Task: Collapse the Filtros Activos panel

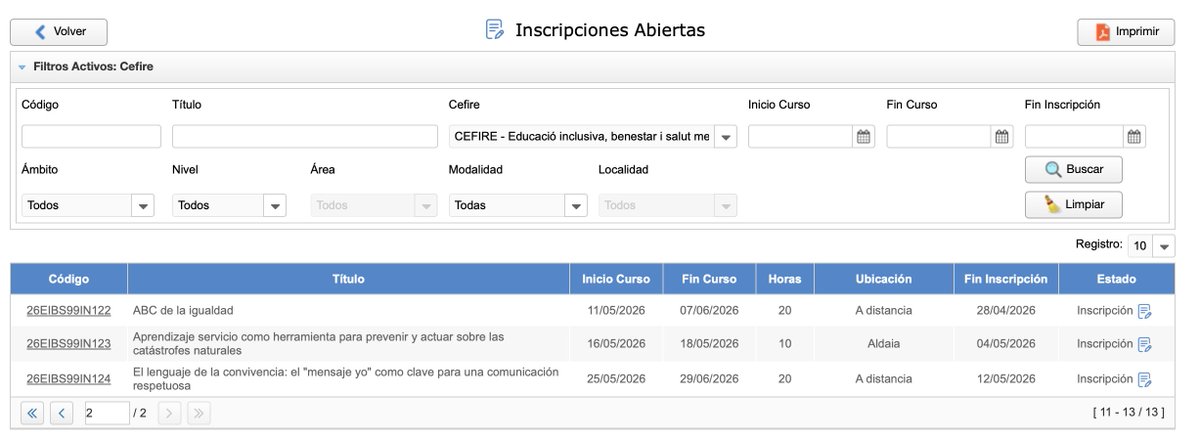Action: [x=22, y=67]
